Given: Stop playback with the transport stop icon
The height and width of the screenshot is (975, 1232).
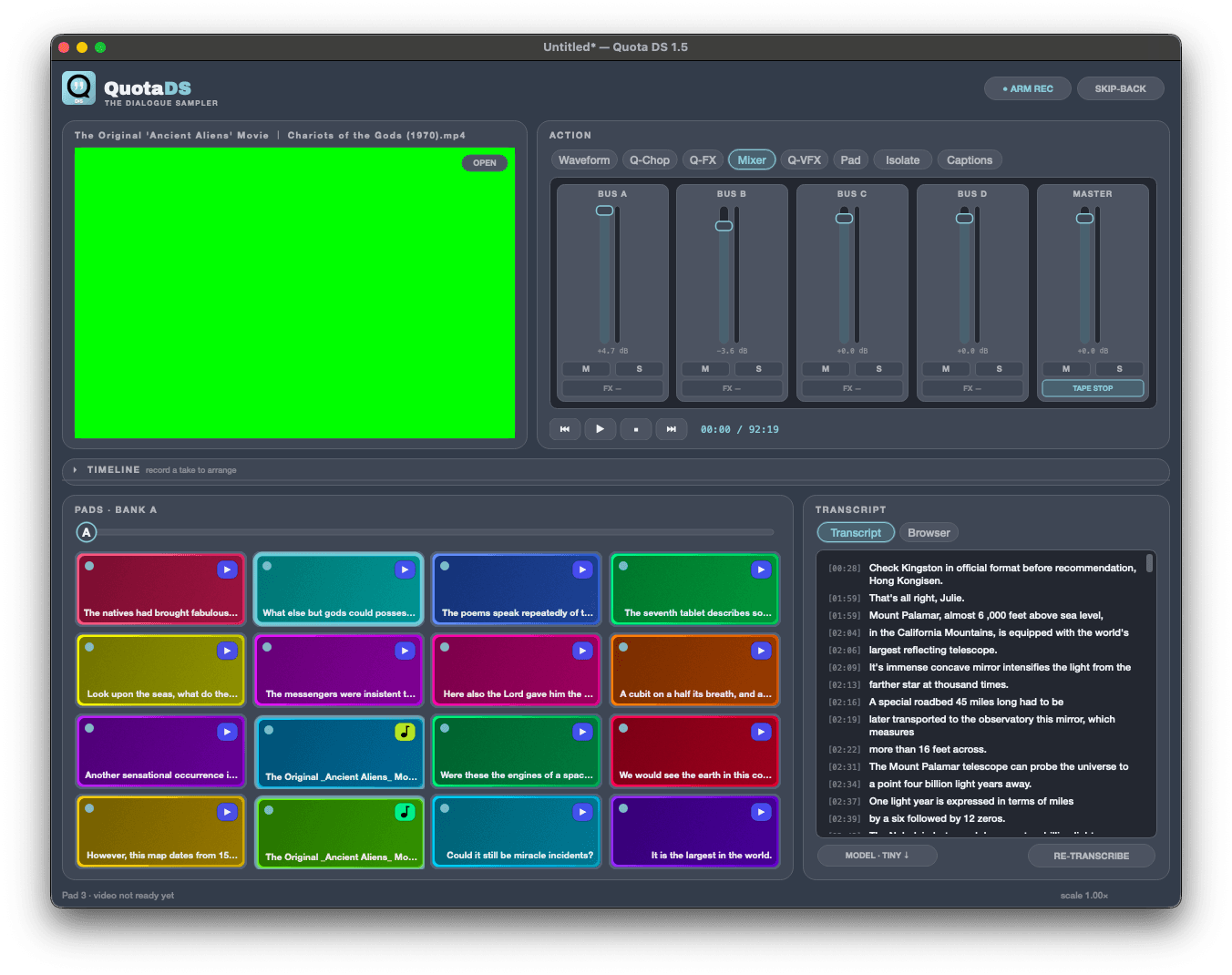Looking at the screenshot, I should coord(636,429).
